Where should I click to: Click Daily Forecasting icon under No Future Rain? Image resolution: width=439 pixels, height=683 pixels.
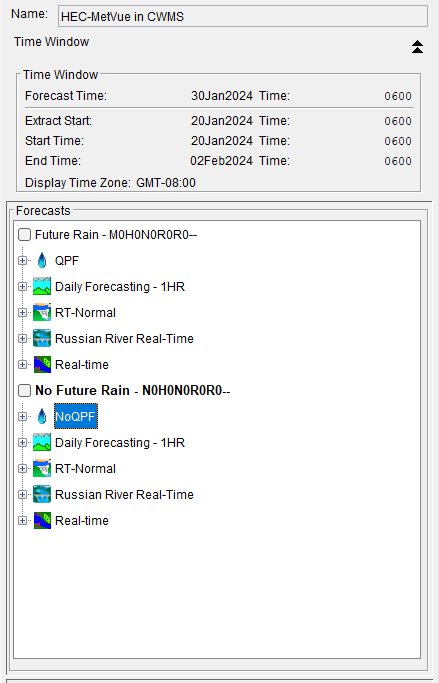[x=42, y=442]
